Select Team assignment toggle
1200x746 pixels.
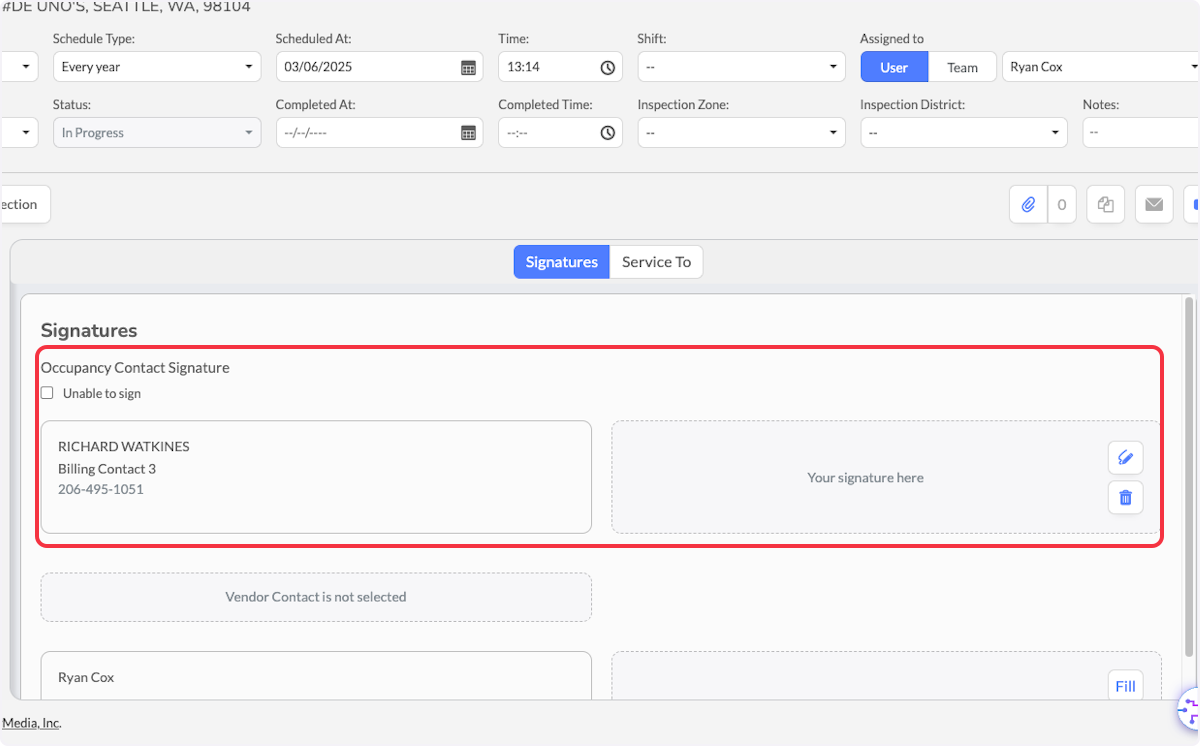tap(962, 67)
